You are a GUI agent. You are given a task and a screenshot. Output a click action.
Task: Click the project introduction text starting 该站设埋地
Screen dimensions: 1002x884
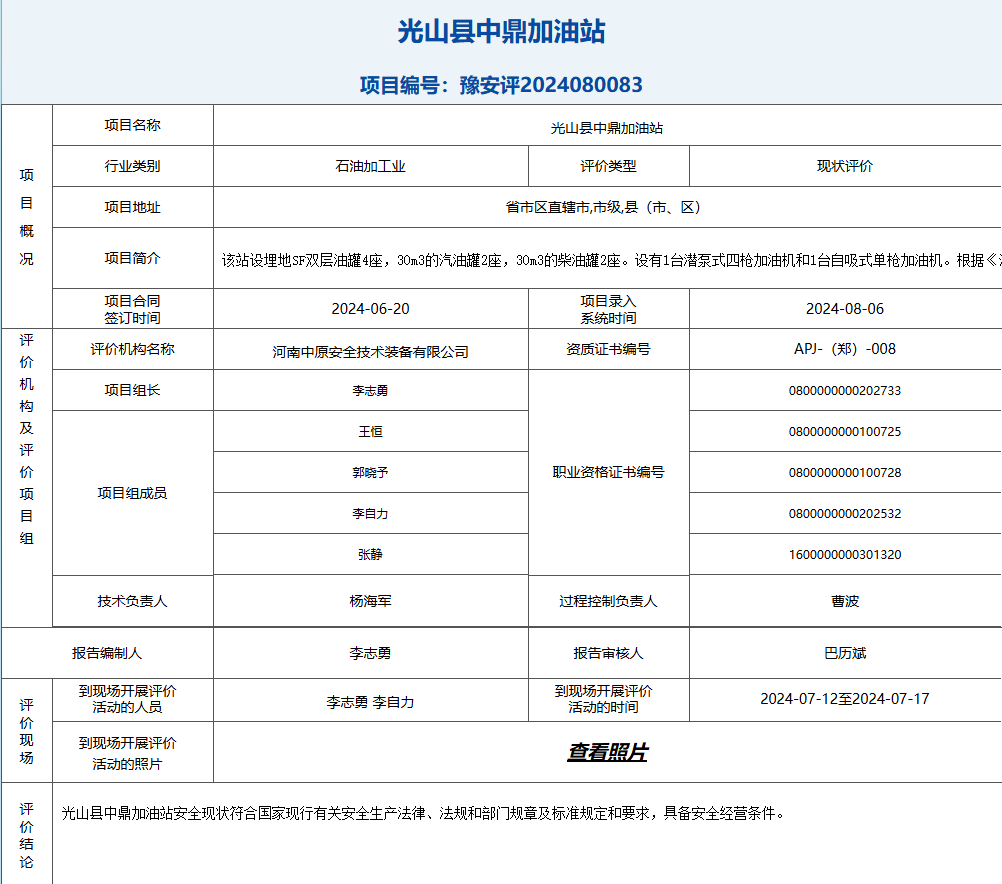coord(611,260)
